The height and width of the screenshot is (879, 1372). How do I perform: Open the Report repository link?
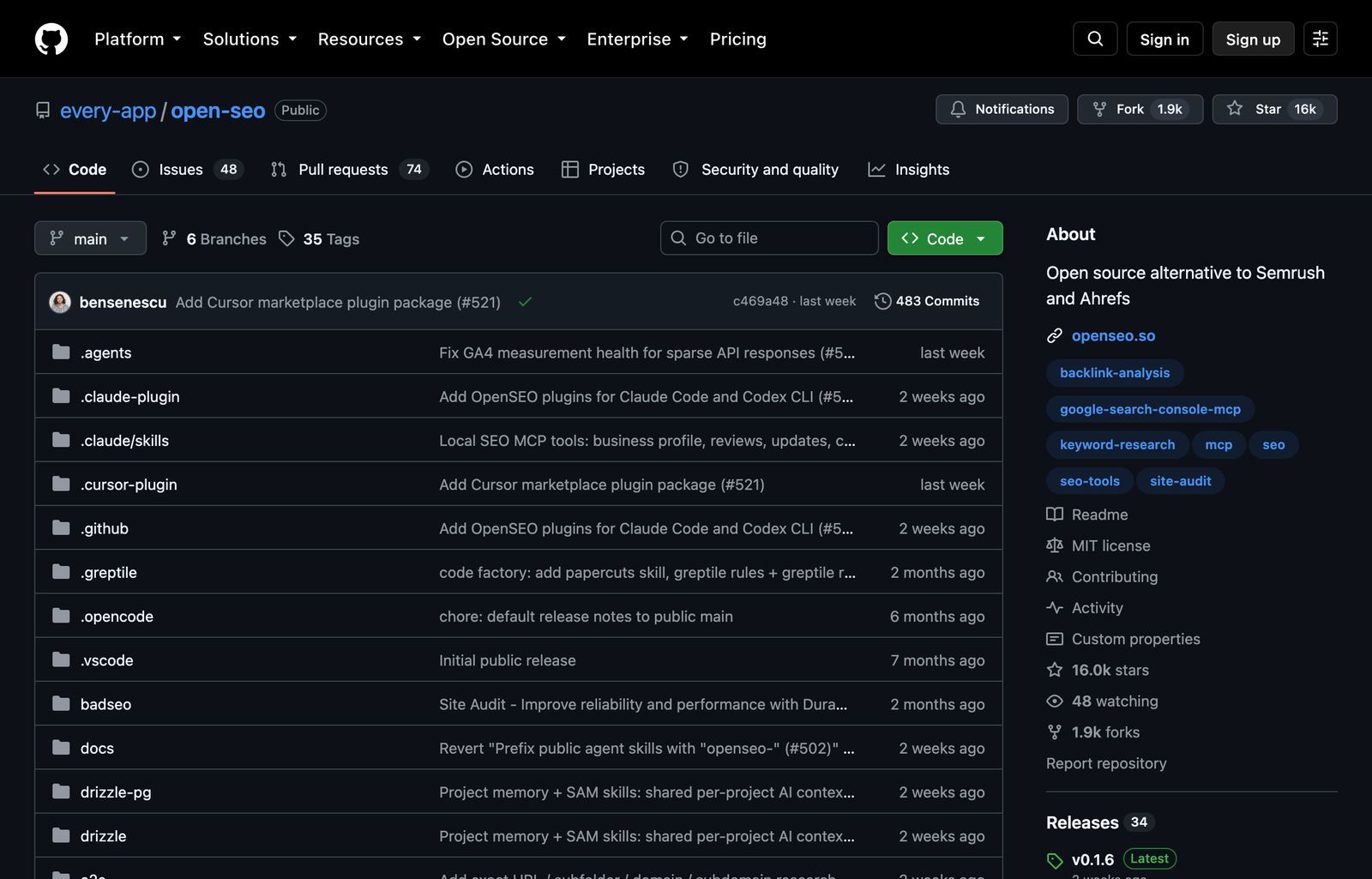[1106, 763]
